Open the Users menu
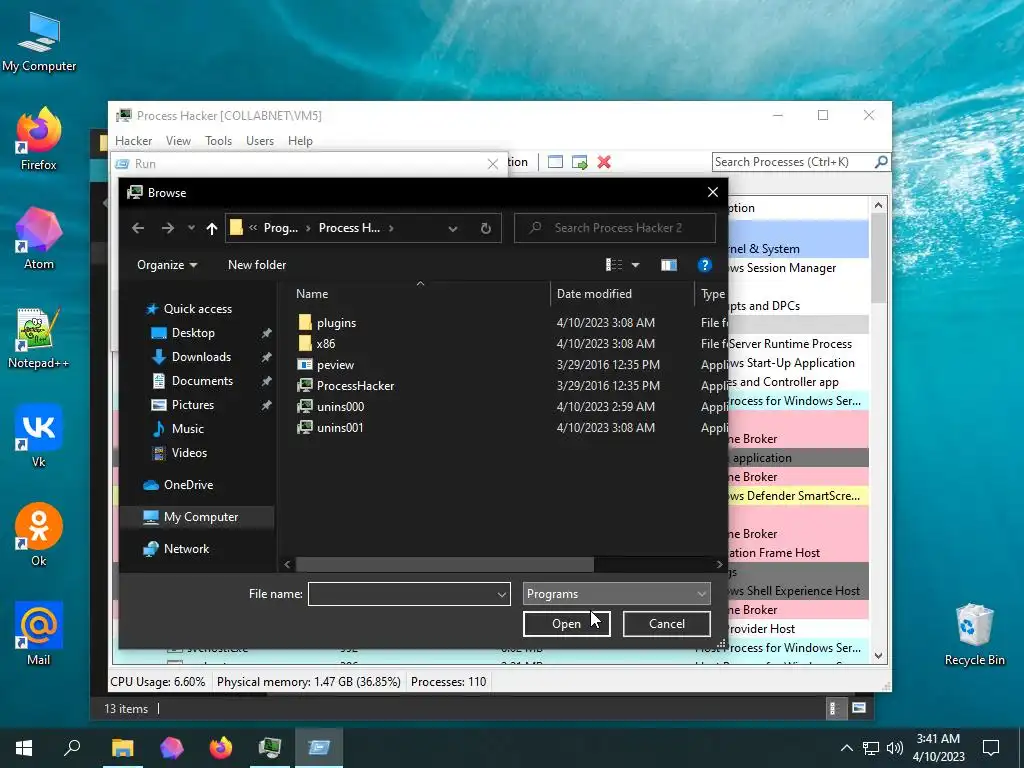1024x768 pixels. pos(260,141)
